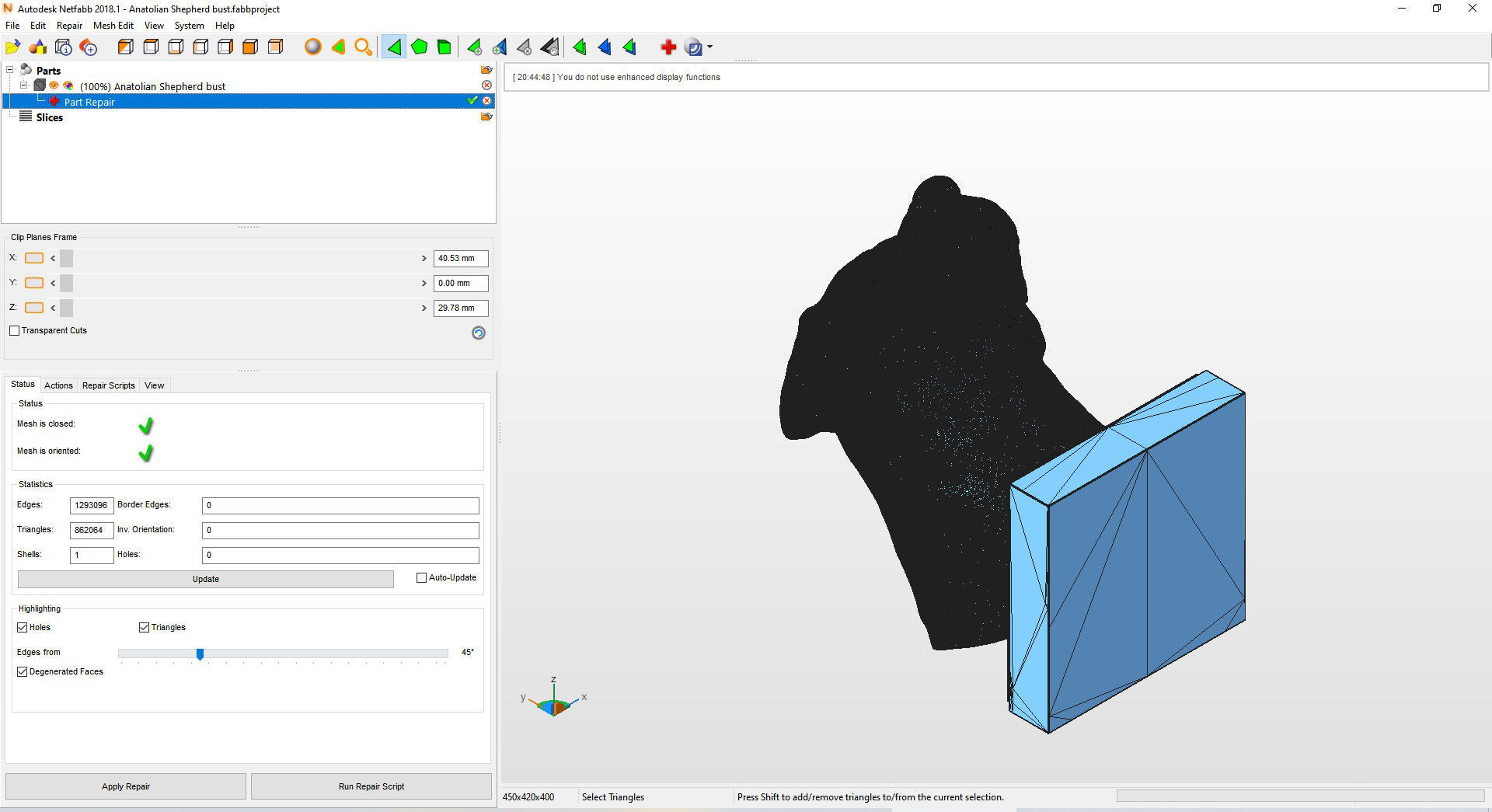Click the X clip value field 40.53 mm
The height and width of the screenshot is (812, 1492).
click(x=461, y=258)
